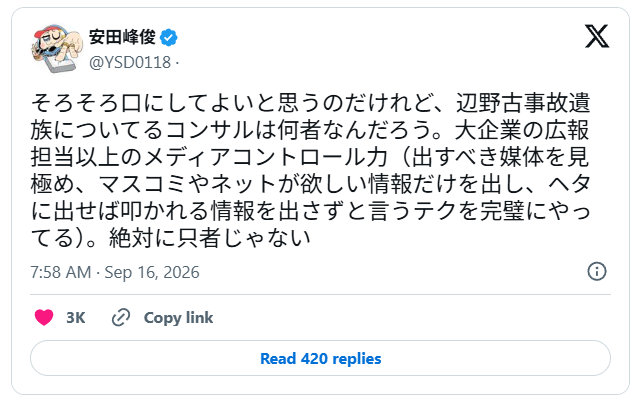
Task: Click the 3K likes count
Action: click(x=76, y=318)
